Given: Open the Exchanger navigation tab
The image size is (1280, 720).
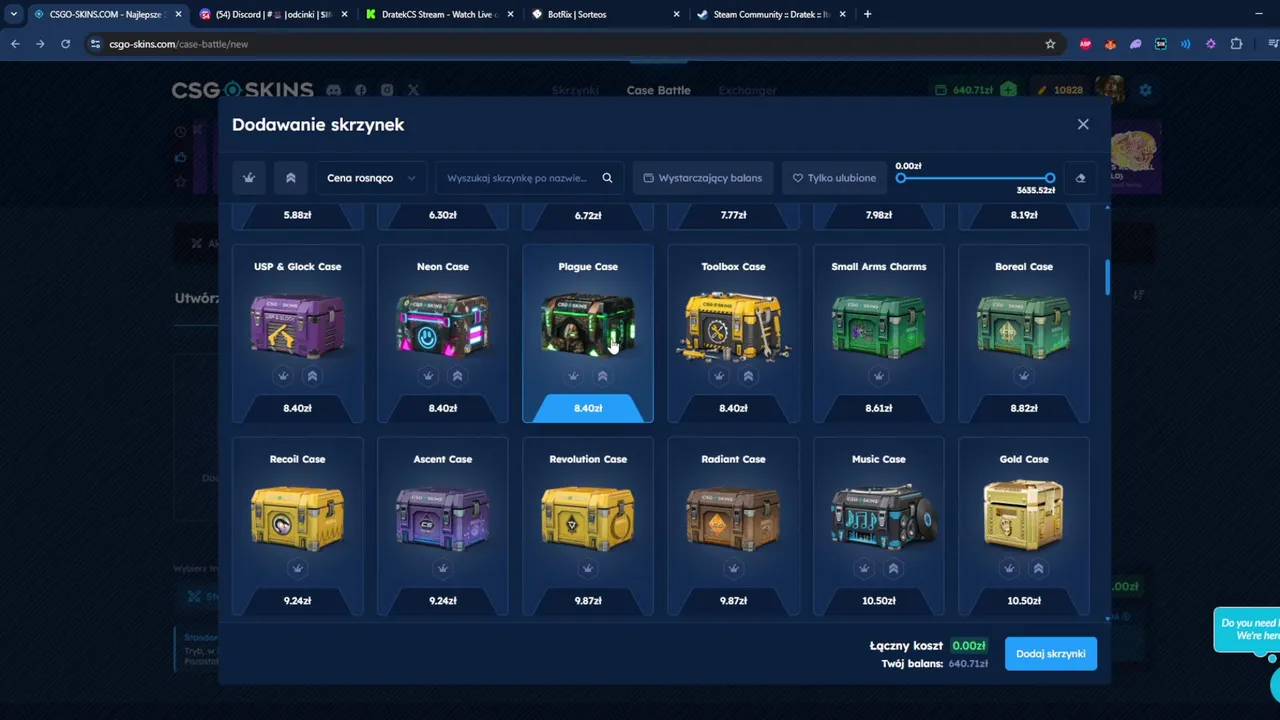Looking at the screenshot, I should 747,90.
